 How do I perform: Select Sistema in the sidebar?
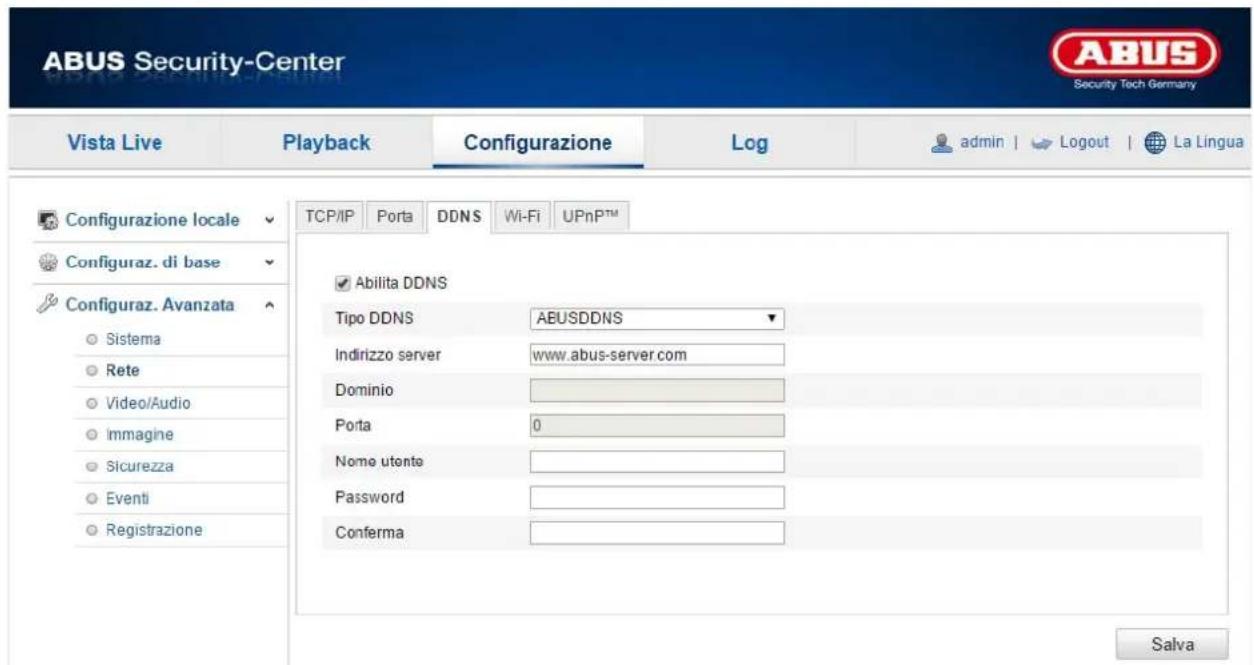pos(133,339)
